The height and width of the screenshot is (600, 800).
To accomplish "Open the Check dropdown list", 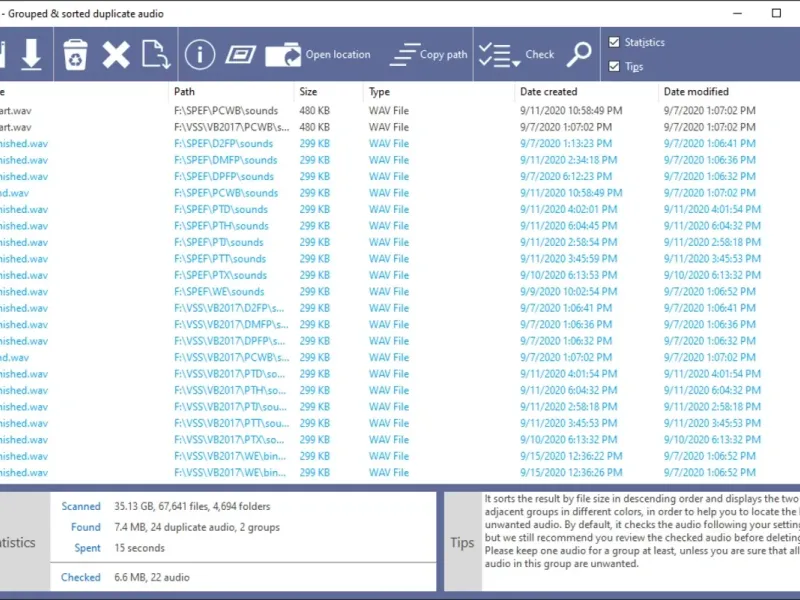I will click(x=516, y=55).
